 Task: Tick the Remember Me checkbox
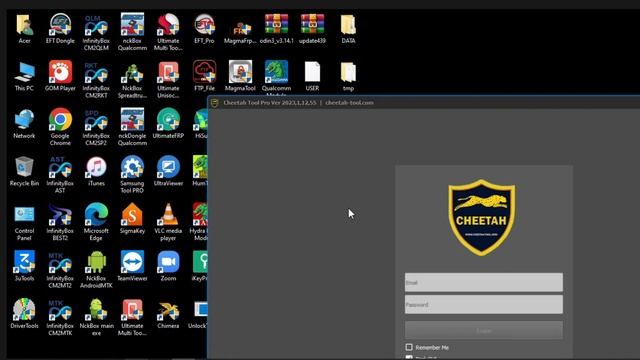[x=409, y=347]
